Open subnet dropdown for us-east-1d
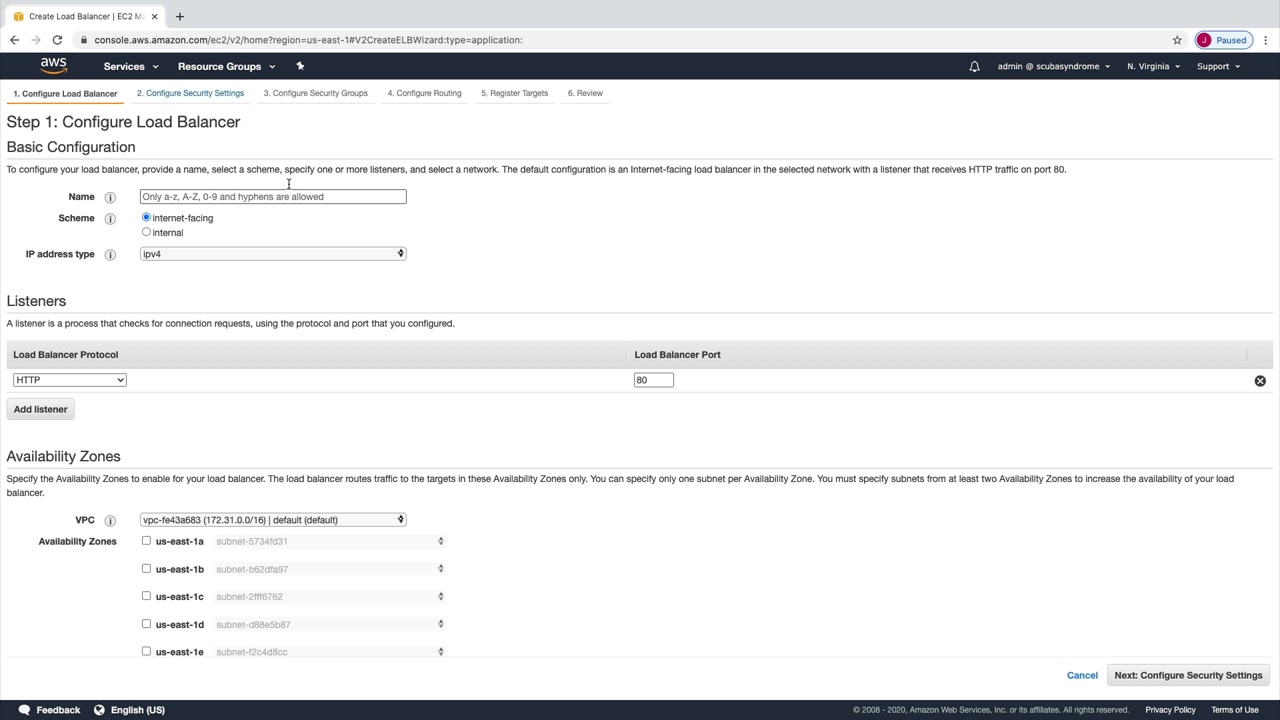This screenshot has width=1280, height=720. coord(329,625)
